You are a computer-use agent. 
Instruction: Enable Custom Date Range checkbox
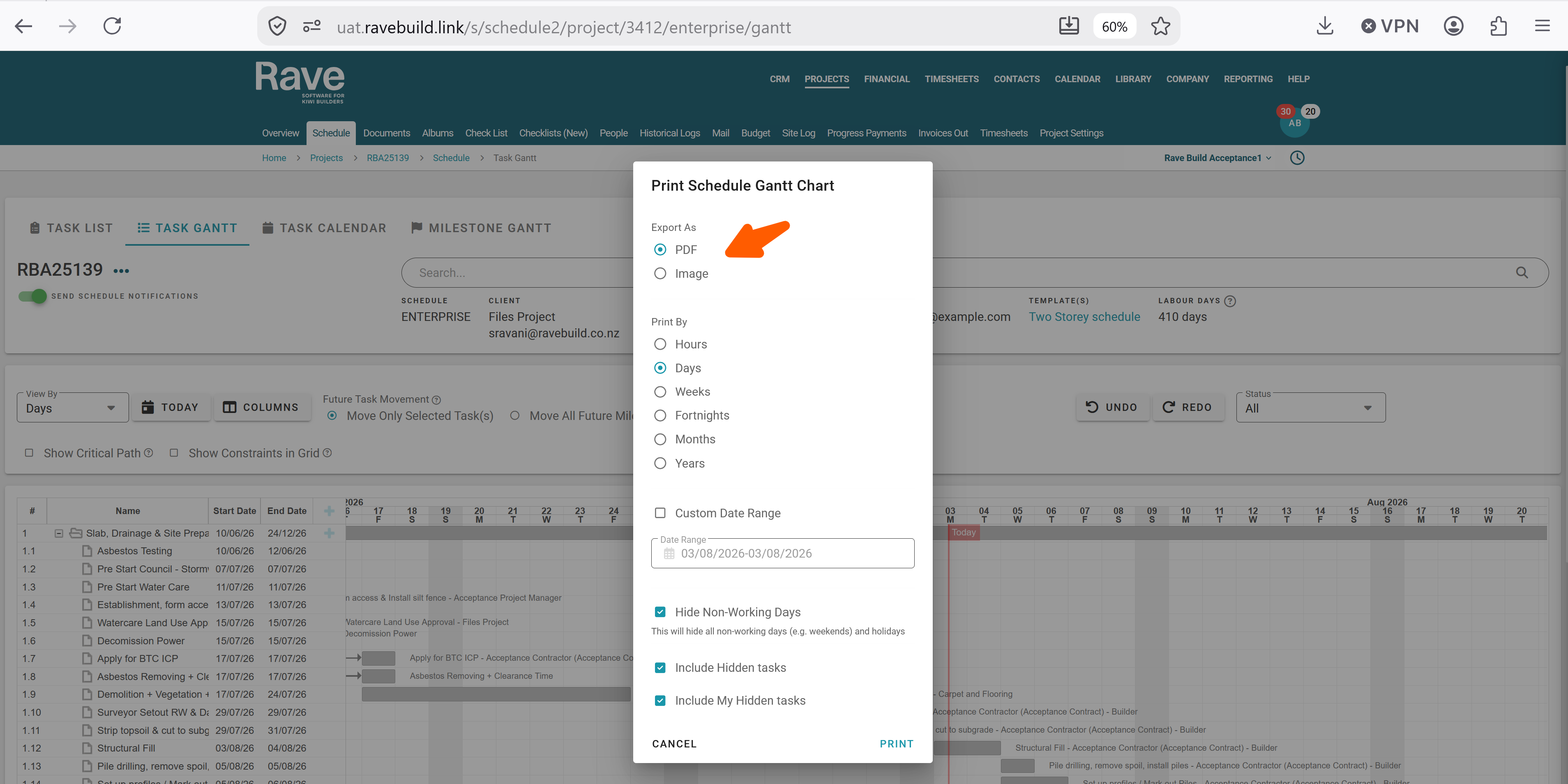point(660,512)
